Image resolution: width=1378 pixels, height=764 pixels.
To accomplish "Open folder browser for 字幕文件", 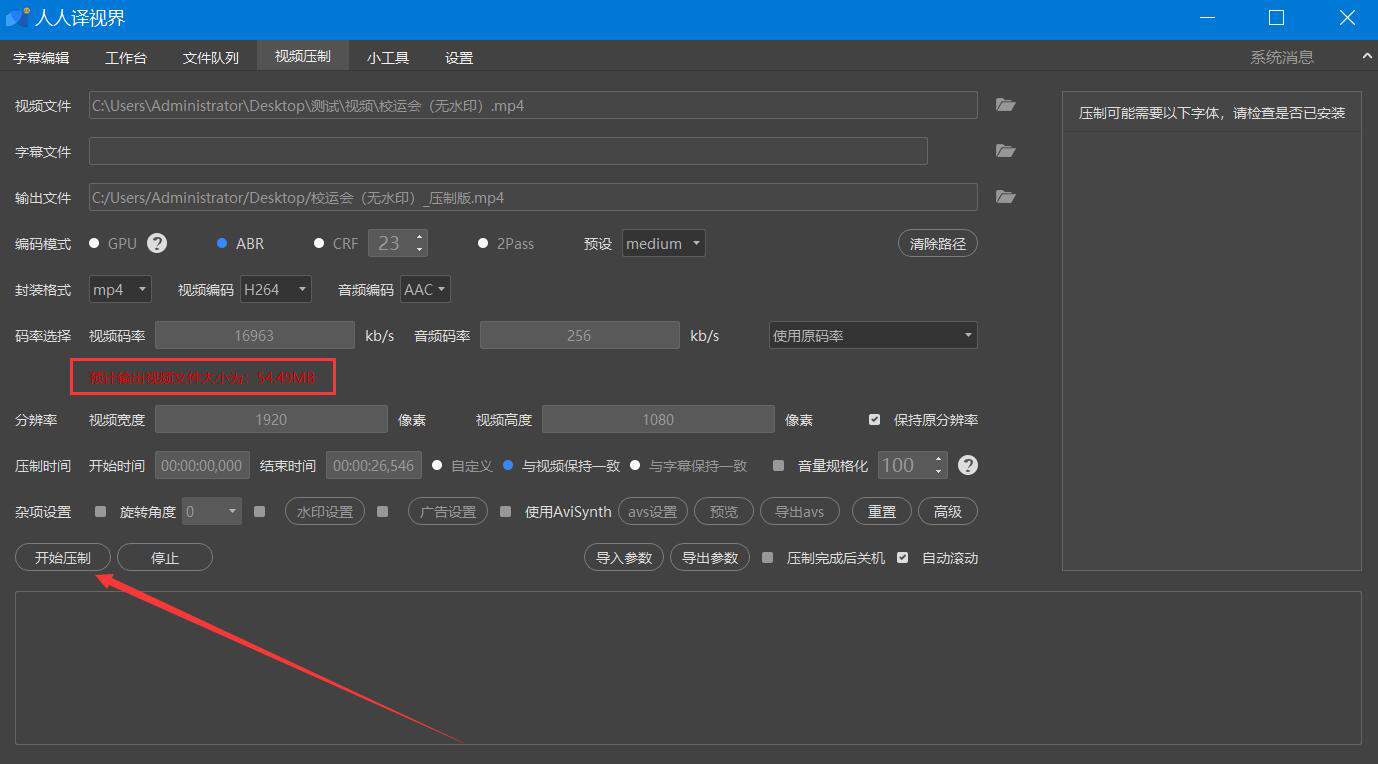I will pos(1005,151).
